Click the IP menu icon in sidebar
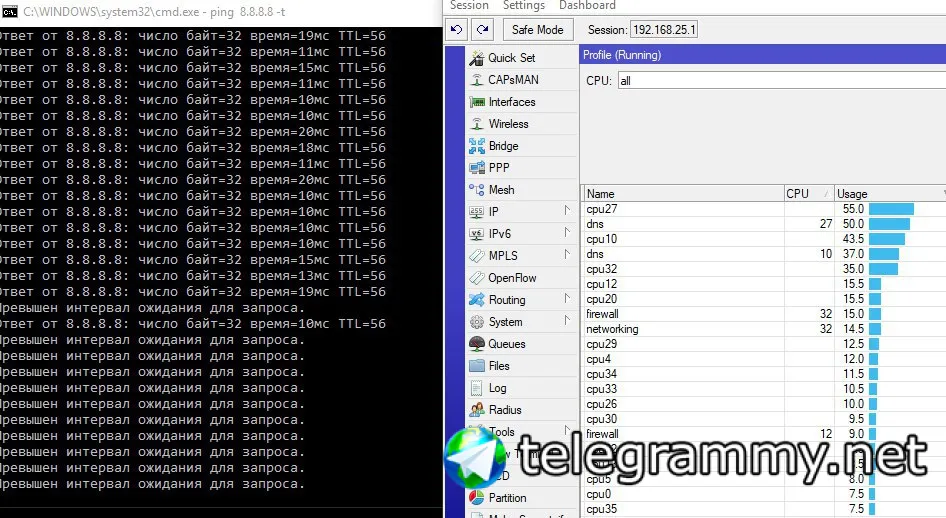This screenshot has width=946, height=518. [477, 212]
